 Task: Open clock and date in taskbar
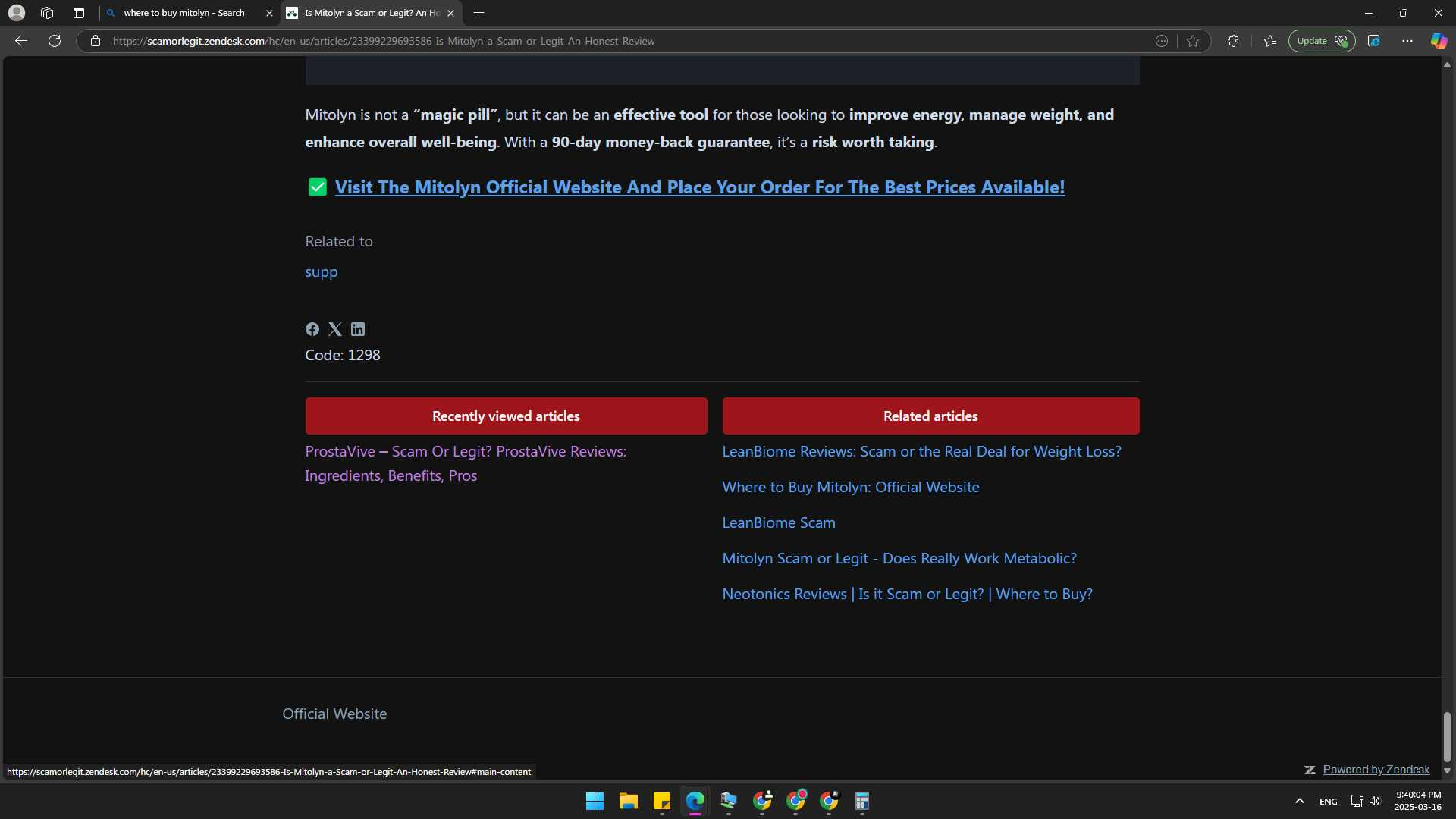click(1418, 801)
